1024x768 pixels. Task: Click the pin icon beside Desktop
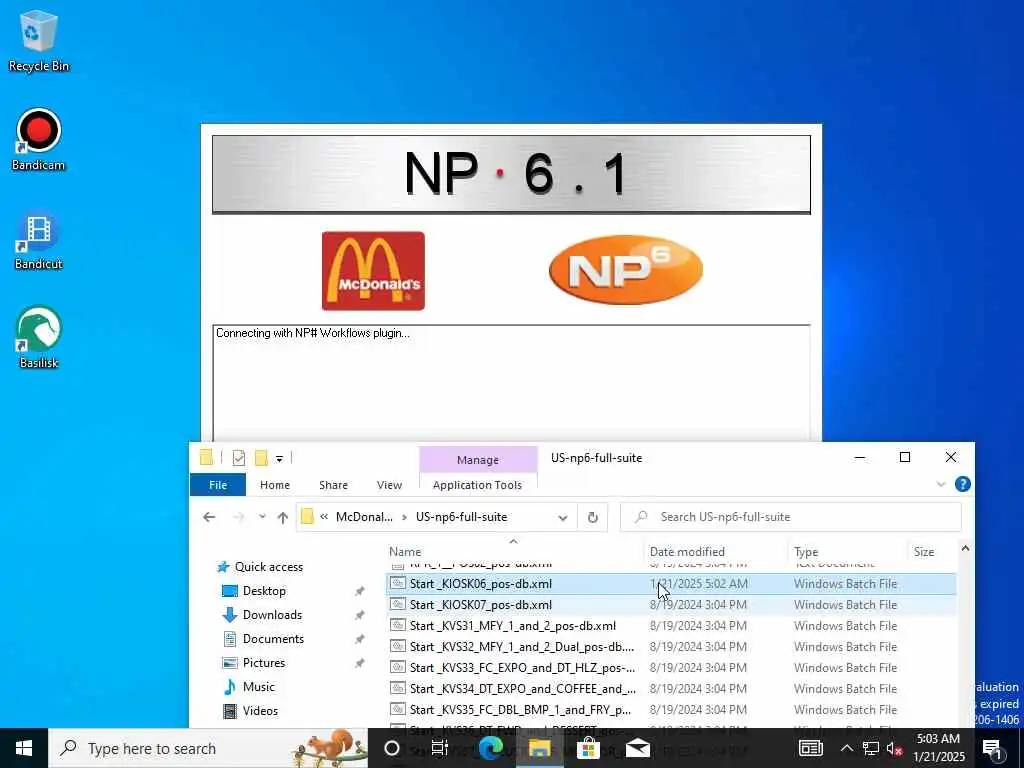click(x=359, y=591)
